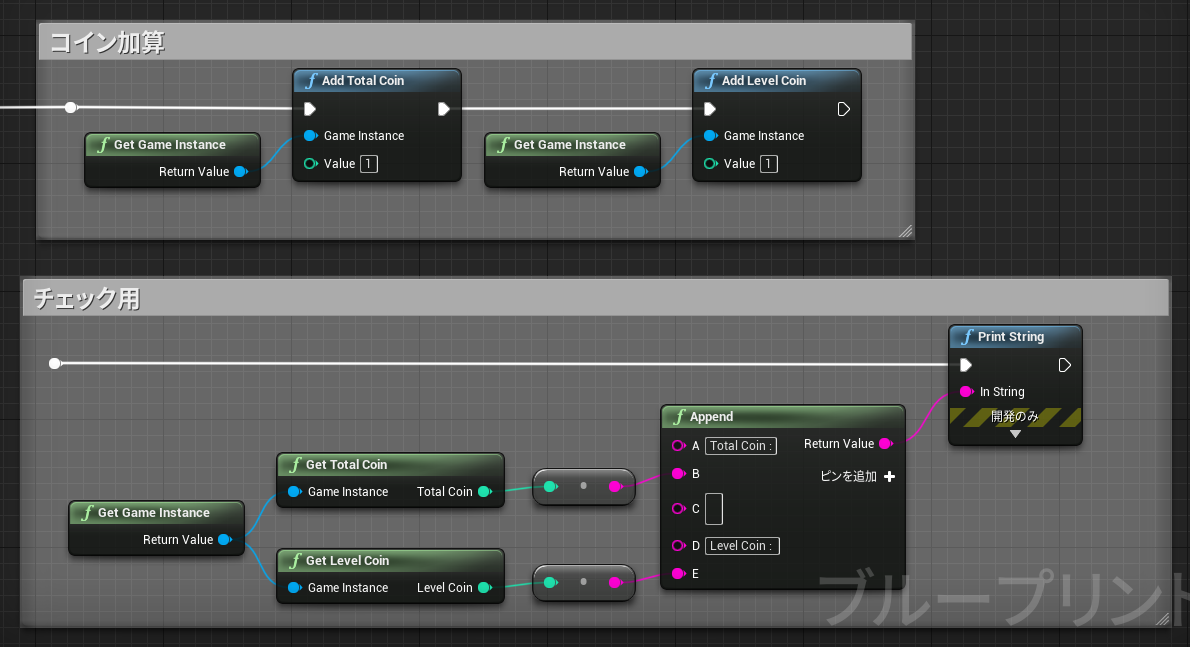The image size is (1190, 647).
Task: Select Get Game Instance title in チェック用 box
Action: pos(153,513)
